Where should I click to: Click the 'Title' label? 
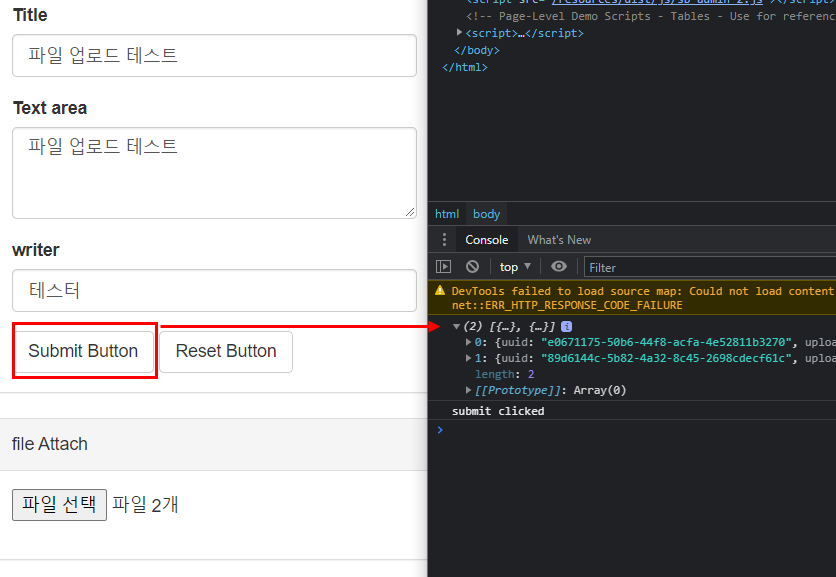pos(30,15)
